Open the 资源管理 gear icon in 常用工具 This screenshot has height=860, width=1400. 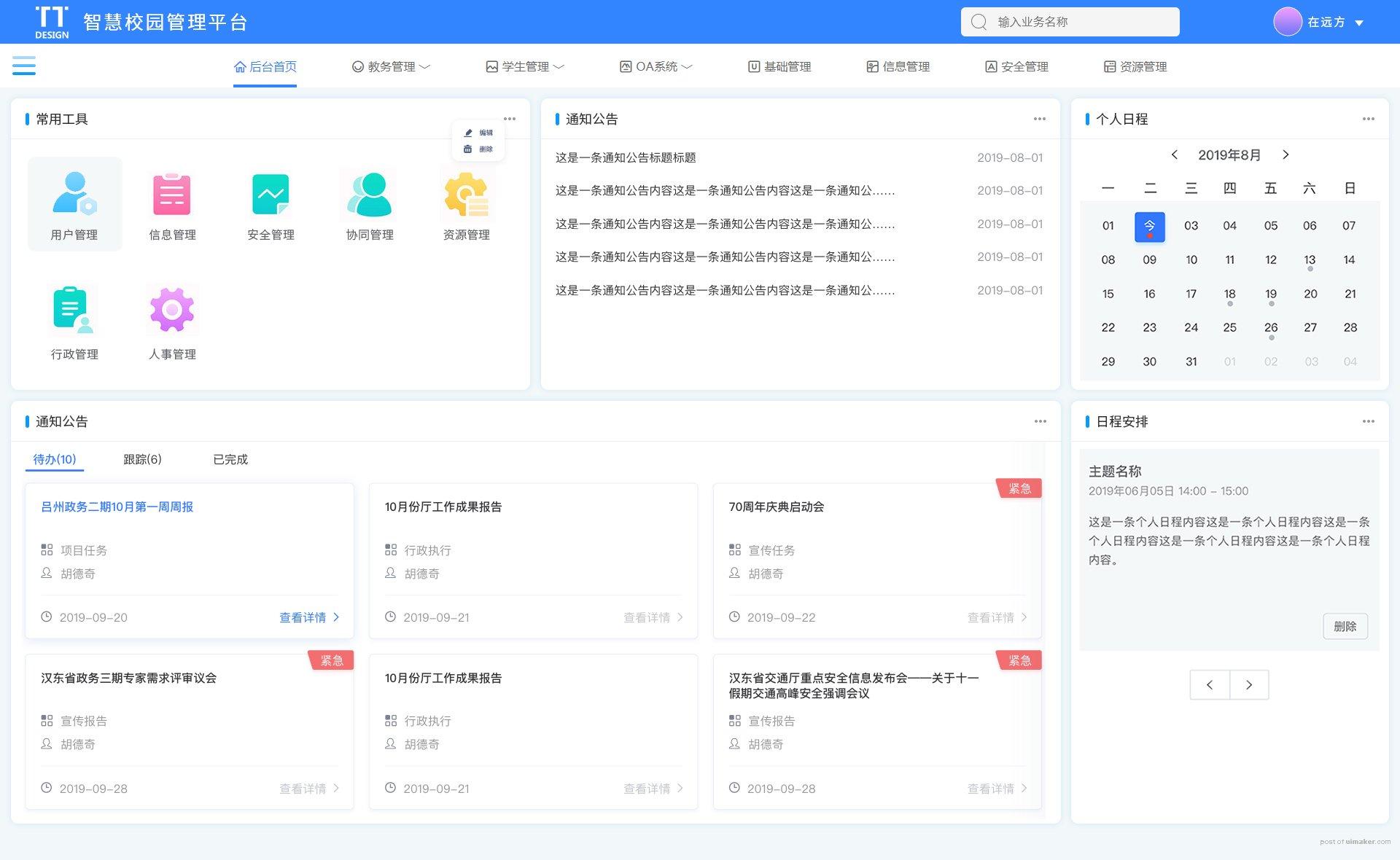click(x=466, y=195)
